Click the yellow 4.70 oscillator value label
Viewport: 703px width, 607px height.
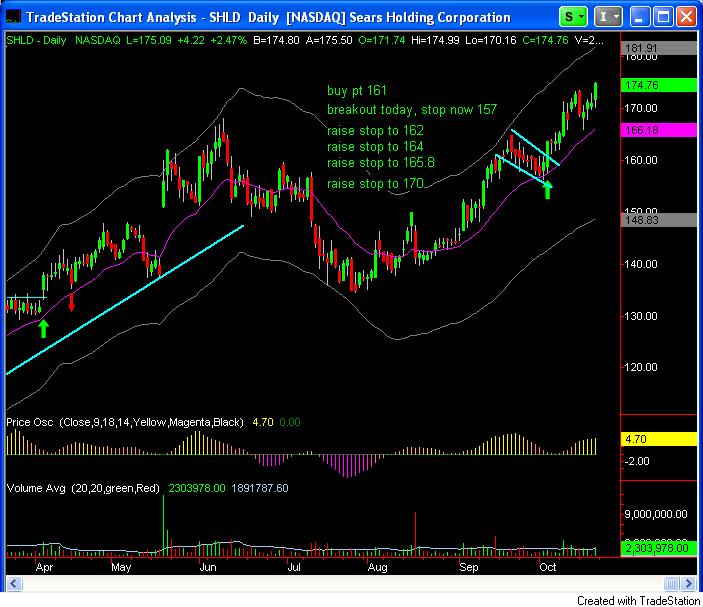pyautogui.click(x=659, y=439)
